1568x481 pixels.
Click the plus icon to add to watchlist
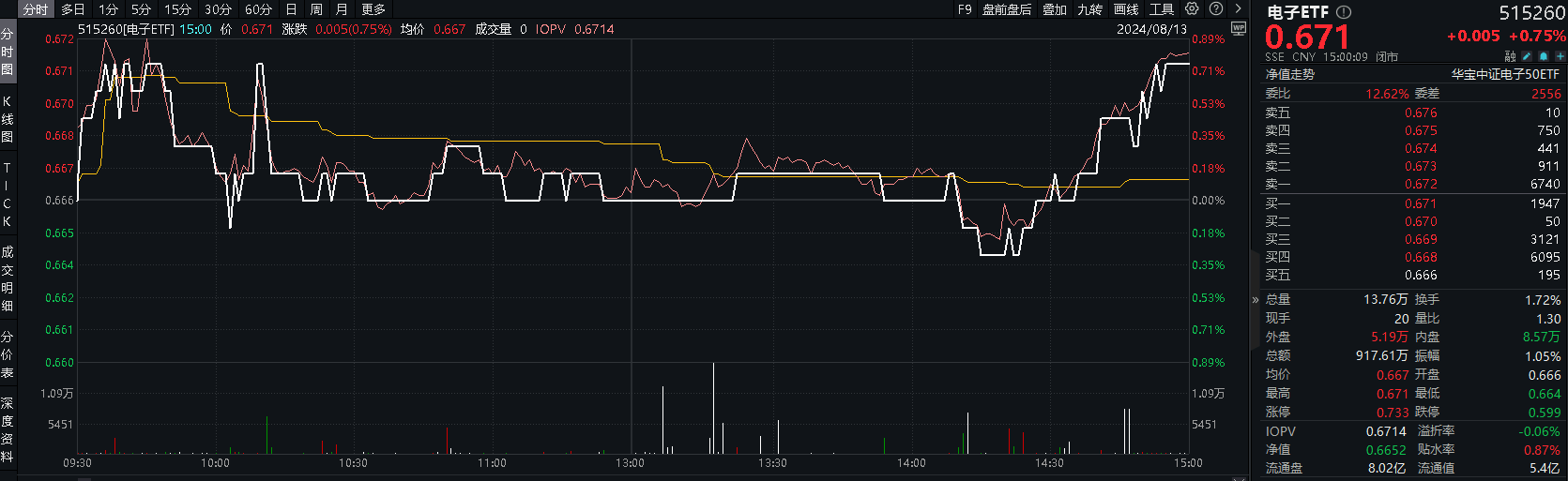click(x=1560, y=57)
